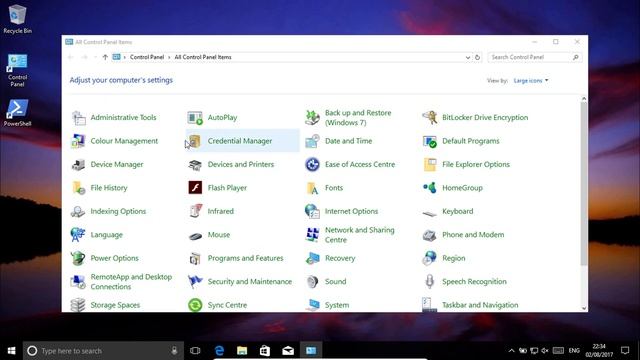640x360 pixels.
Task: Click the Ease of Access Centre icon
Action: click(312, 164)
